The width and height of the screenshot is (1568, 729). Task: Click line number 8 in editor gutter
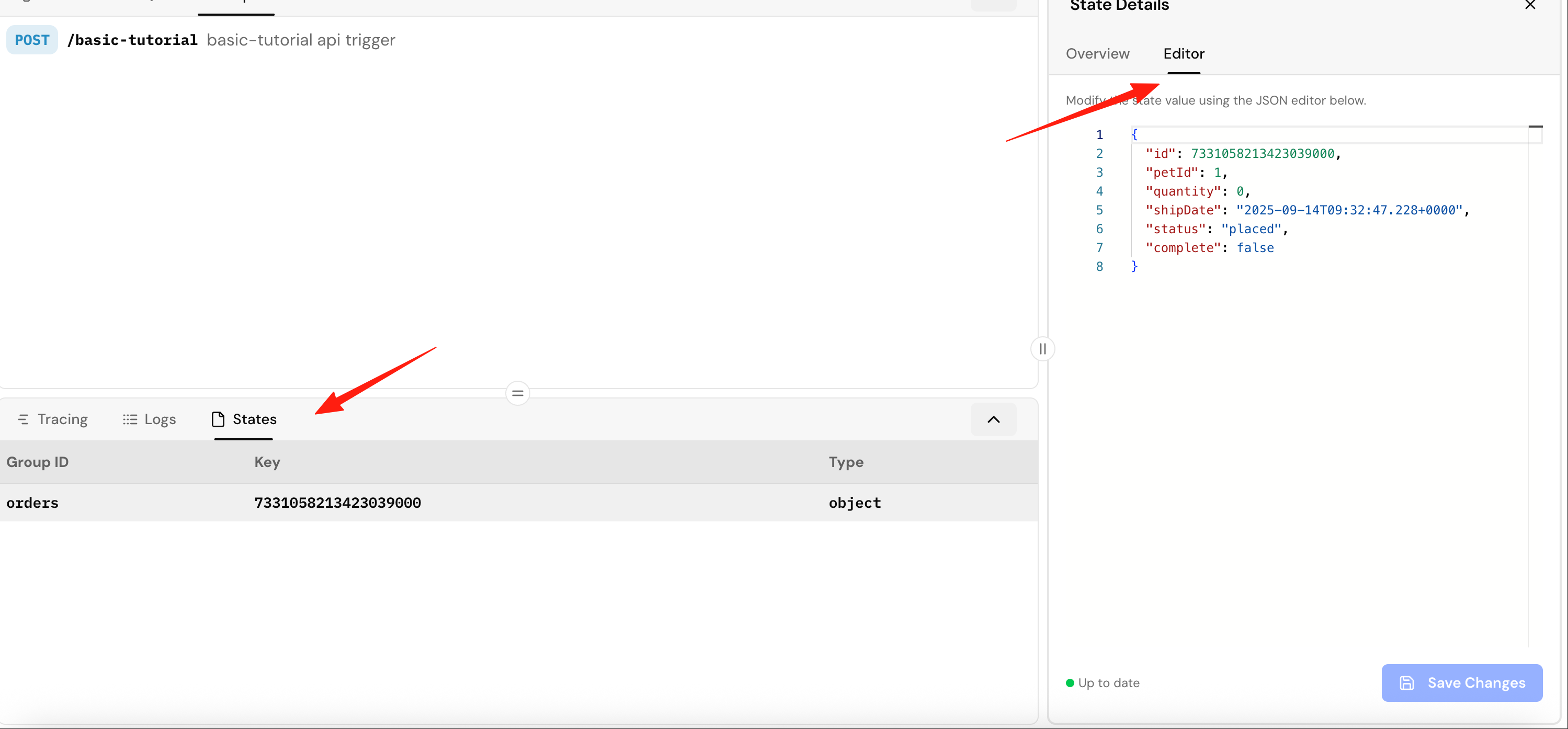(x=1099, y=267)
